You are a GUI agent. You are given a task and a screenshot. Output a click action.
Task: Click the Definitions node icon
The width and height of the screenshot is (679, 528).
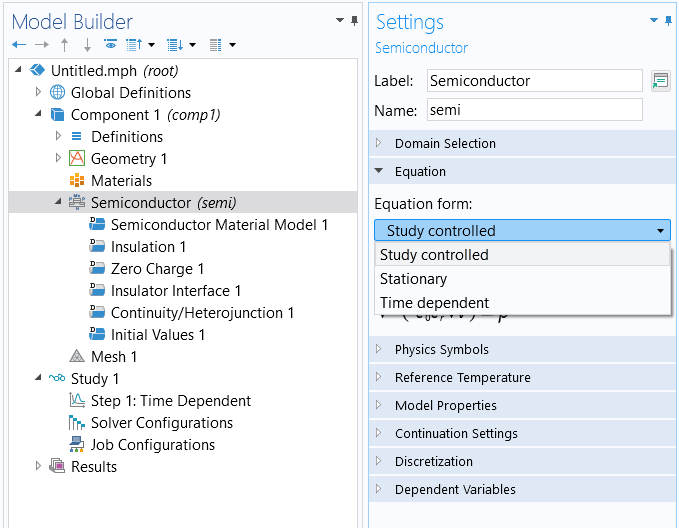77,136
